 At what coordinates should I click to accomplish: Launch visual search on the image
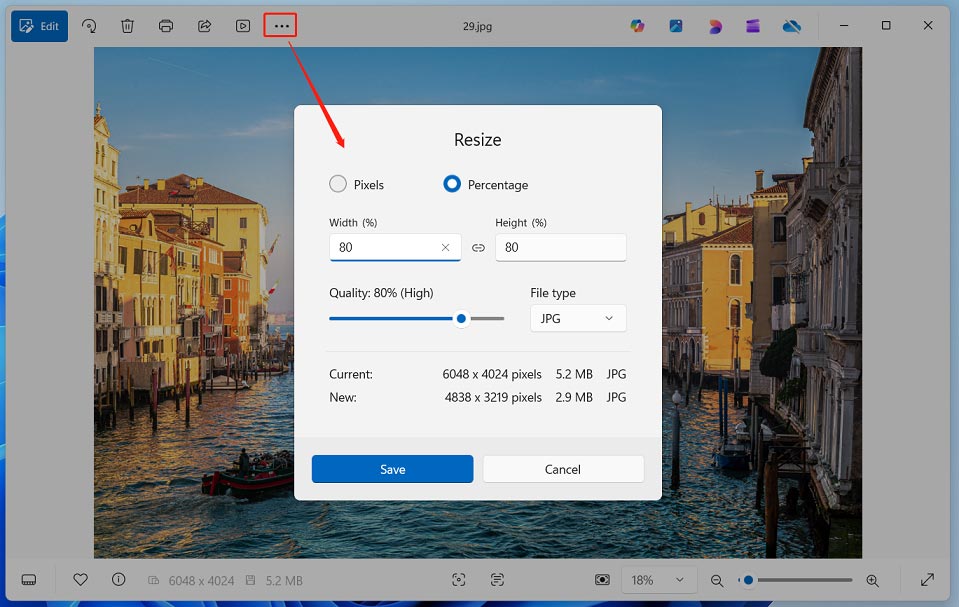point(458,580)
